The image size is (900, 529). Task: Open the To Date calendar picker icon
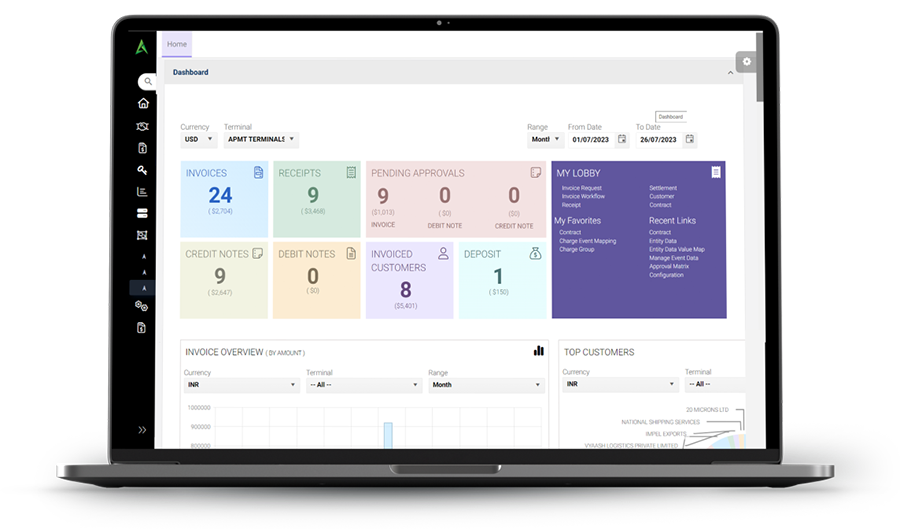[690, 140]
